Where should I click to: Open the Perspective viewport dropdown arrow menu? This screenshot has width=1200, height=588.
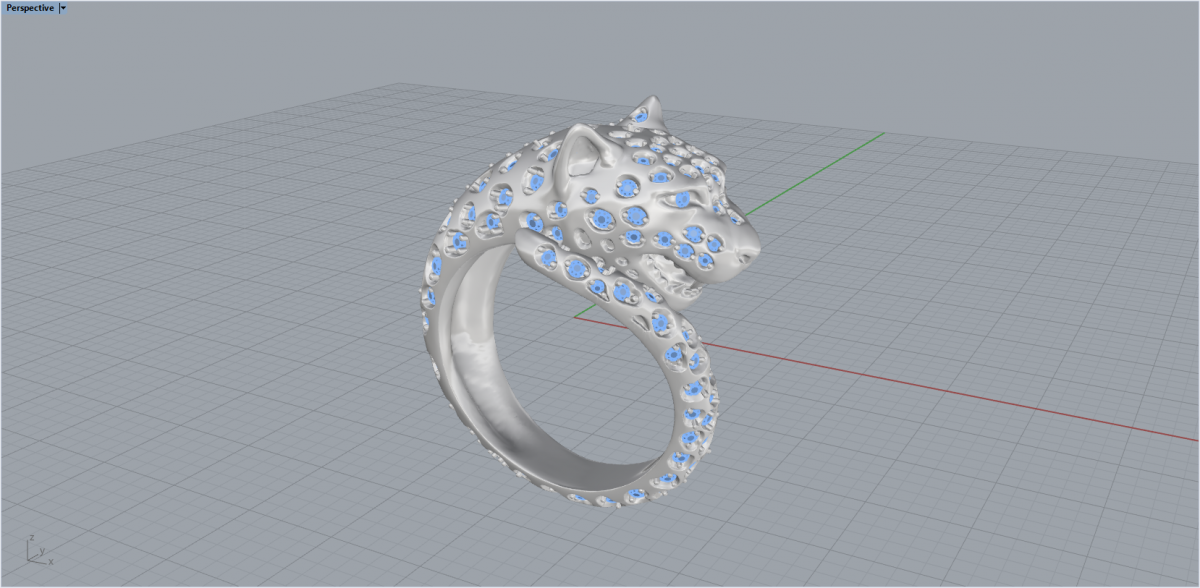coord(63,7)
